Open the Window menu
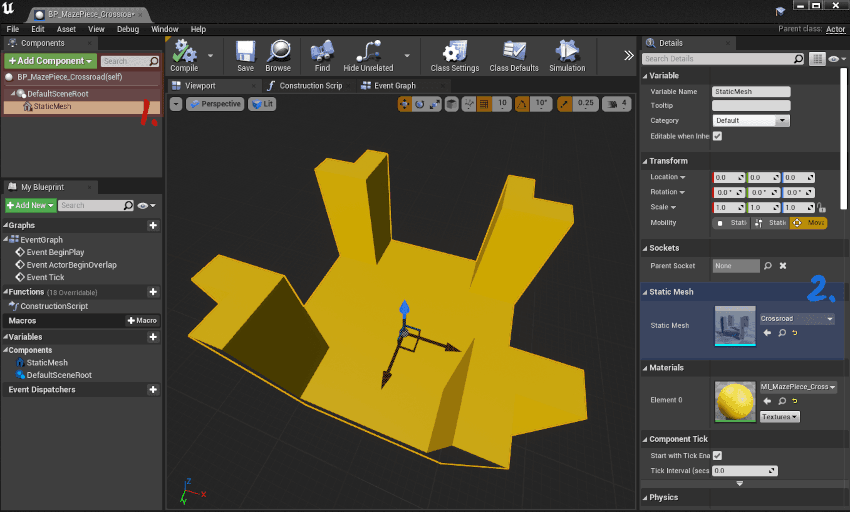Viewport: 850px width, 512px height. (165, 29)
